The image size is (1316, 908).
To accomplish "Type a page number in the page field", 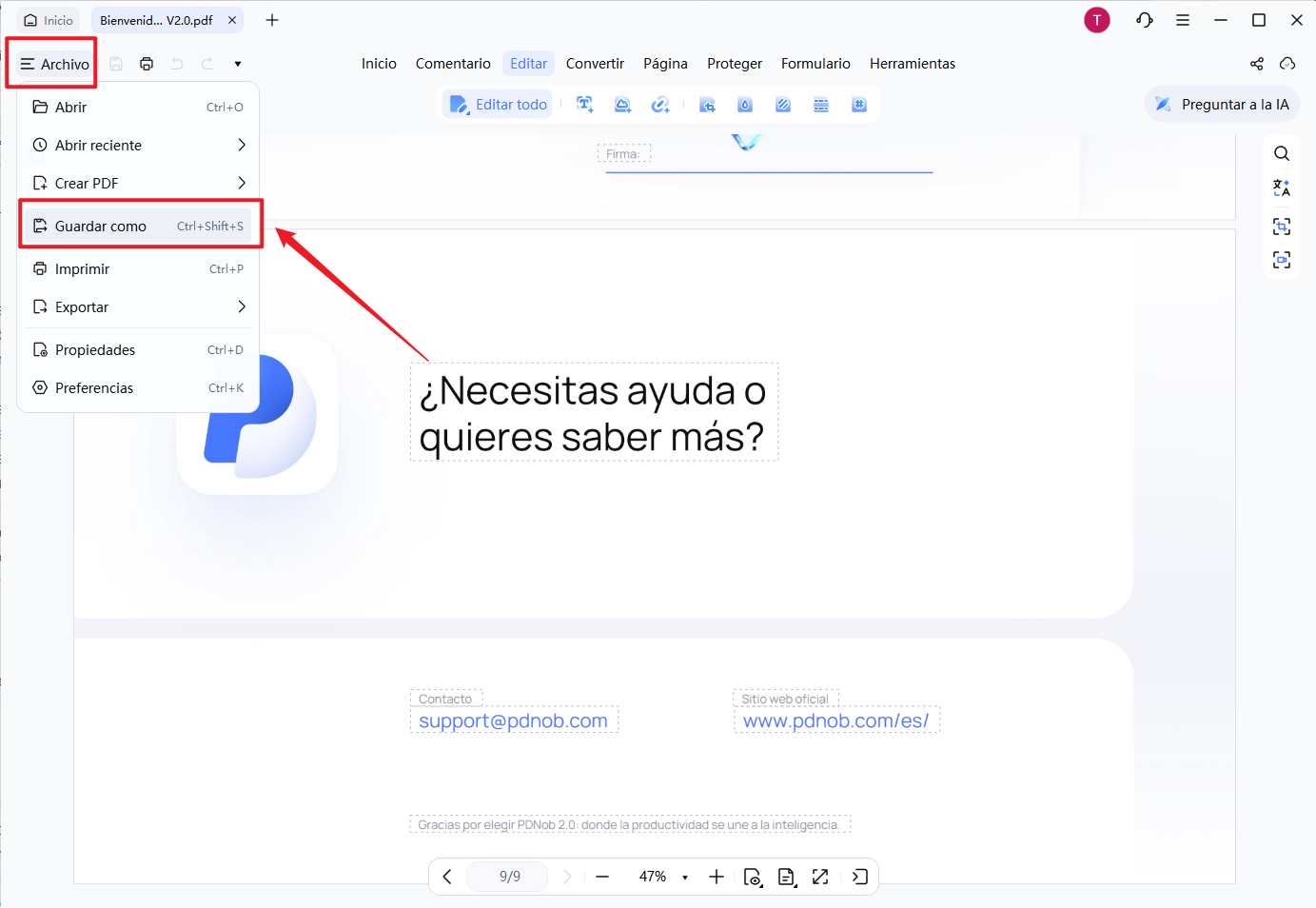I will (x=507, y=877).
